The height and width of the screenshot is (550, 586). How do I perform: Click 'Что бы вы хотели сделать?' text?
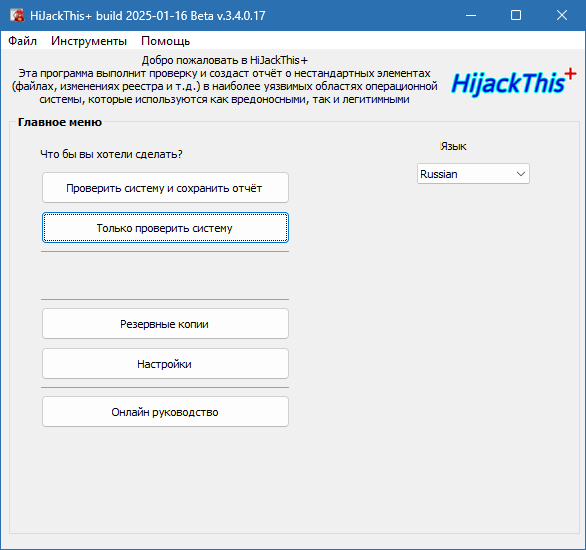[x=111, y=154]
